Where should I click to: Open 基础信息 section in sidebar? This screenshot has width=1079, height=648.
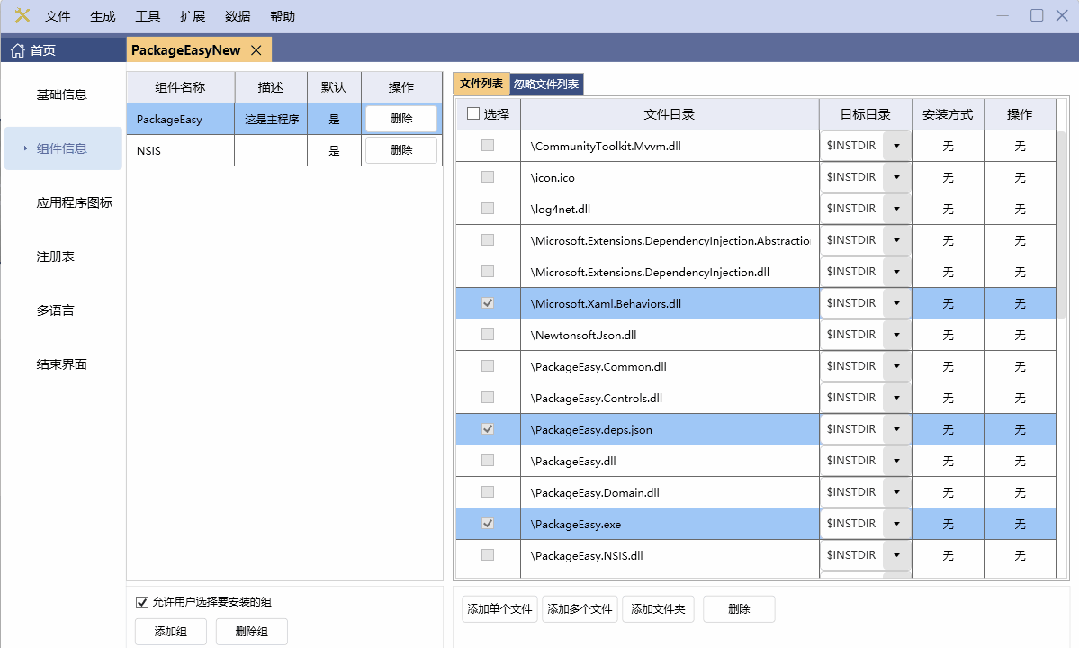[x=62, y=94]
